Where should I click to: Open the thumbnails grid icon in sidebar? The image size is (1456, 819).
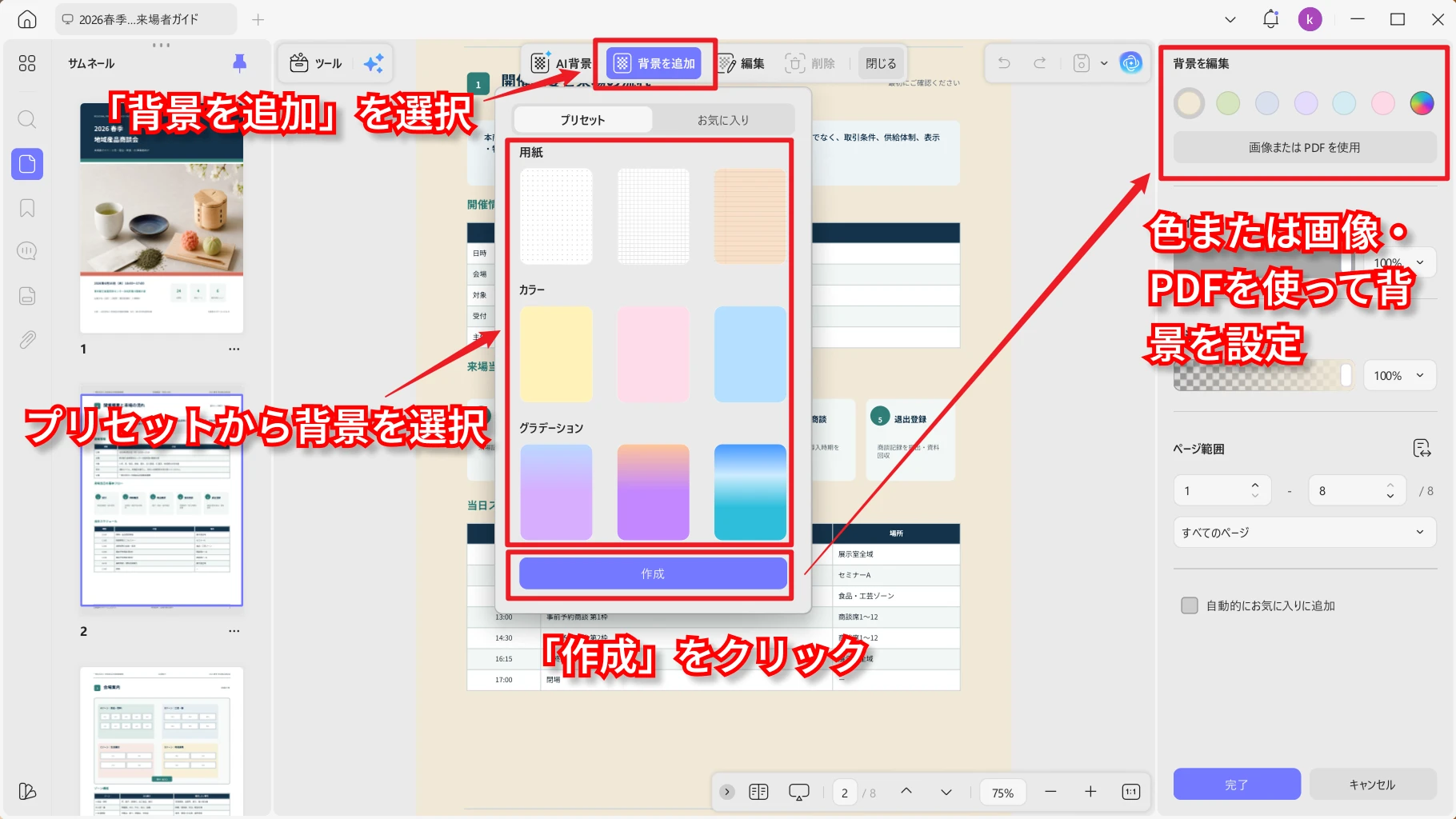pos(27,63)
